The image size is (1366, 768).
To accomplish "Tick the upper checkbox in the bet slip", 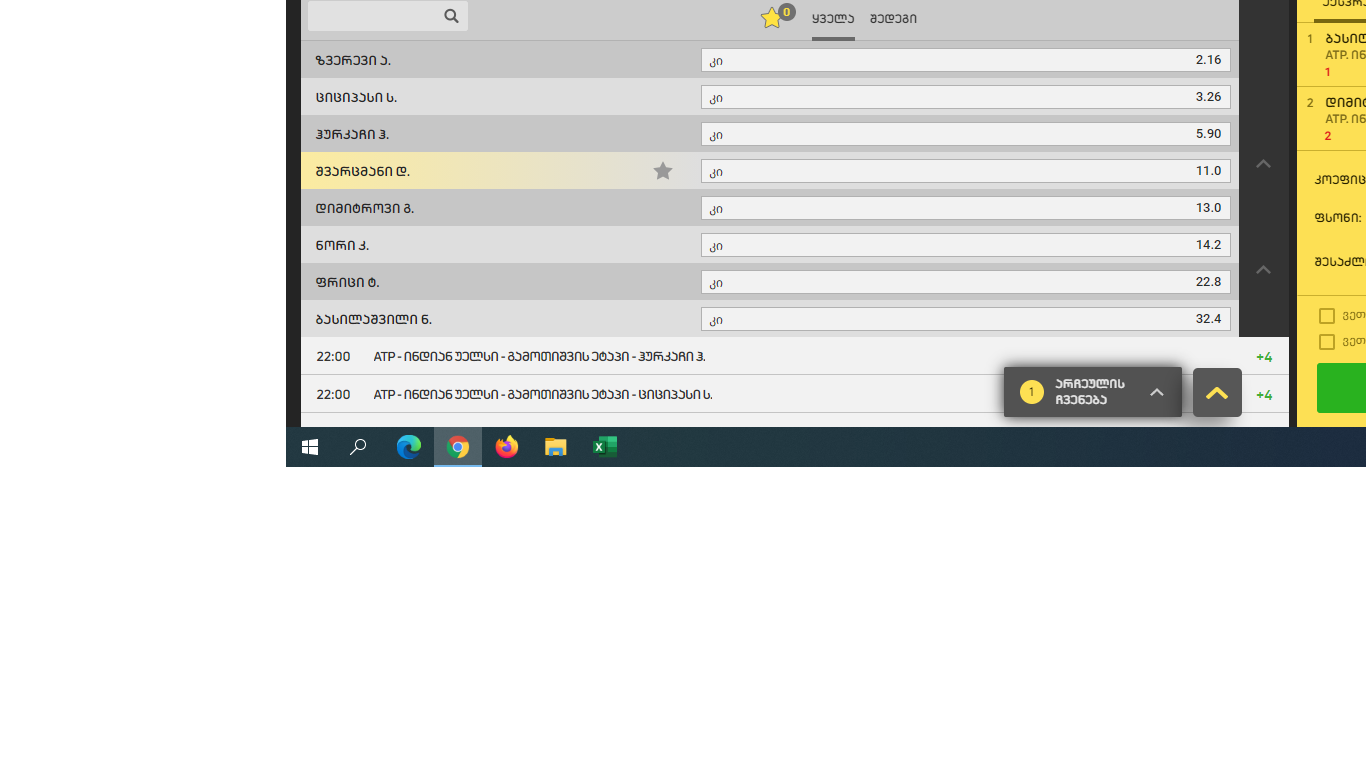I will [x=1327, y=316].
